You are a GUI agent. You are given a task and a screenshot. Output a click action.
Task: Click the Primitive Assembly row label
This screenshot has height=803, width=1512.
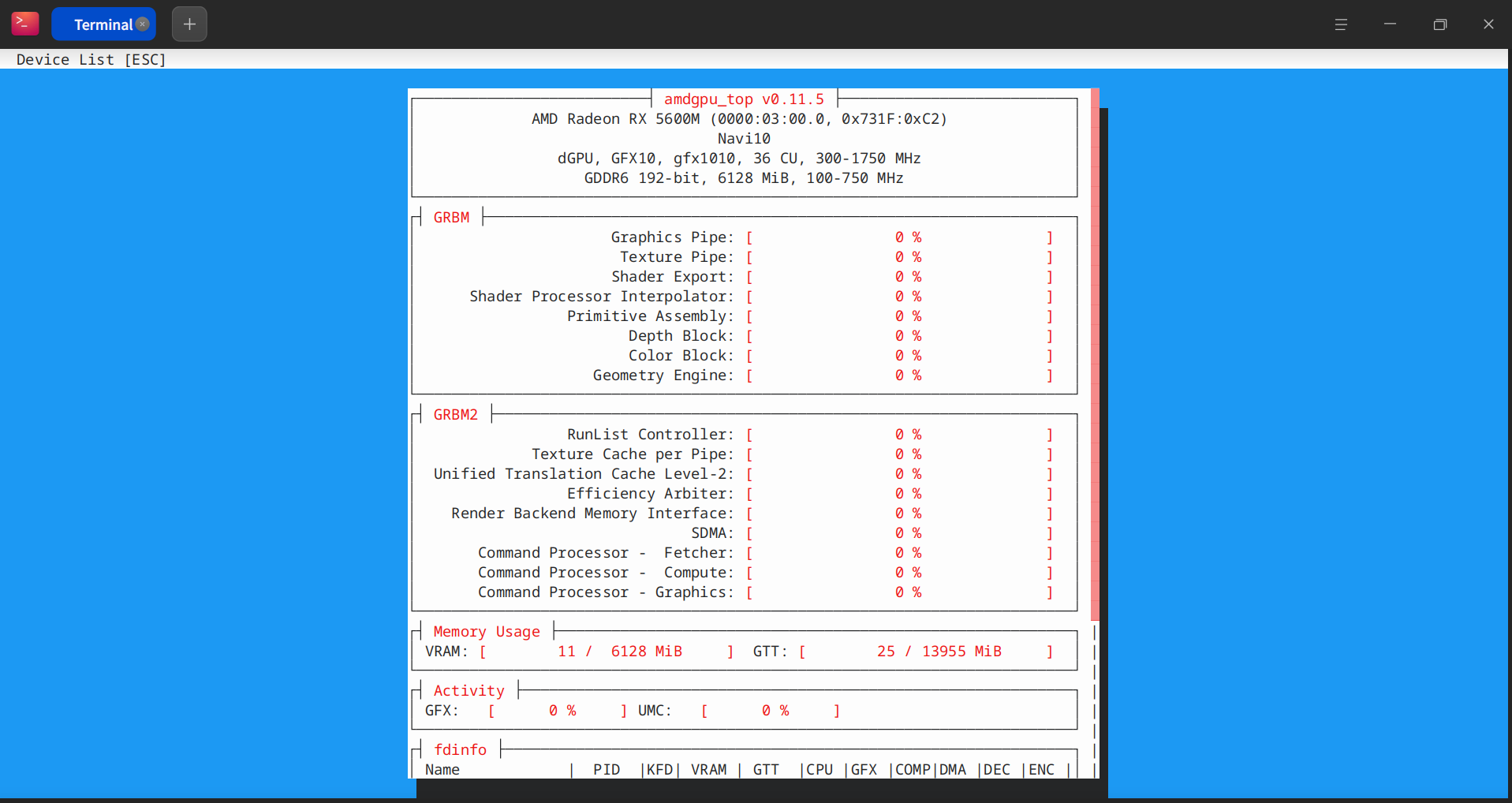(651, 316)
